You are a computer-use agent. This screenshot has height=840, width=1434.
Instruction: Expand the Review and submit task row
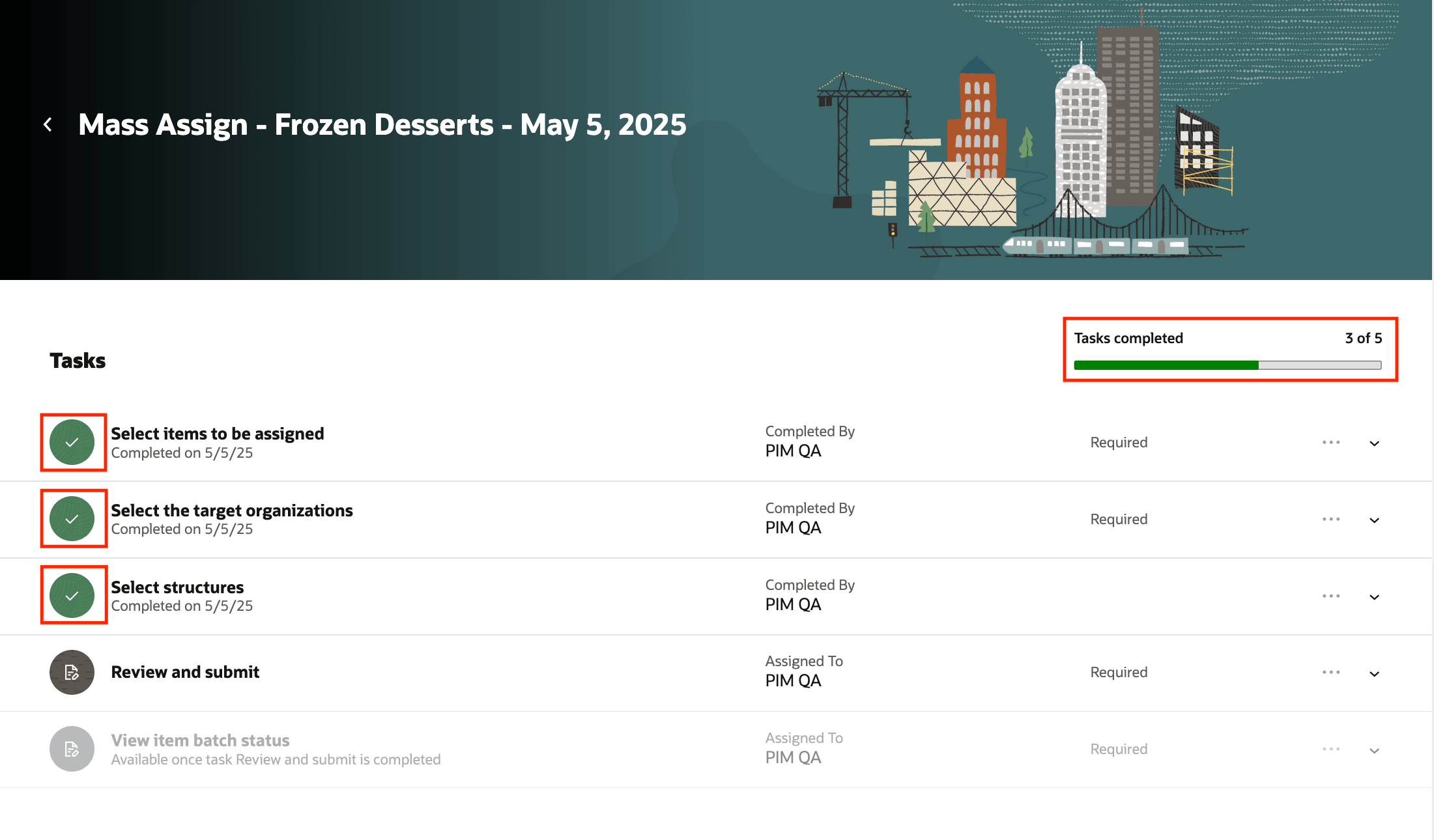(x=1374, y=674)
